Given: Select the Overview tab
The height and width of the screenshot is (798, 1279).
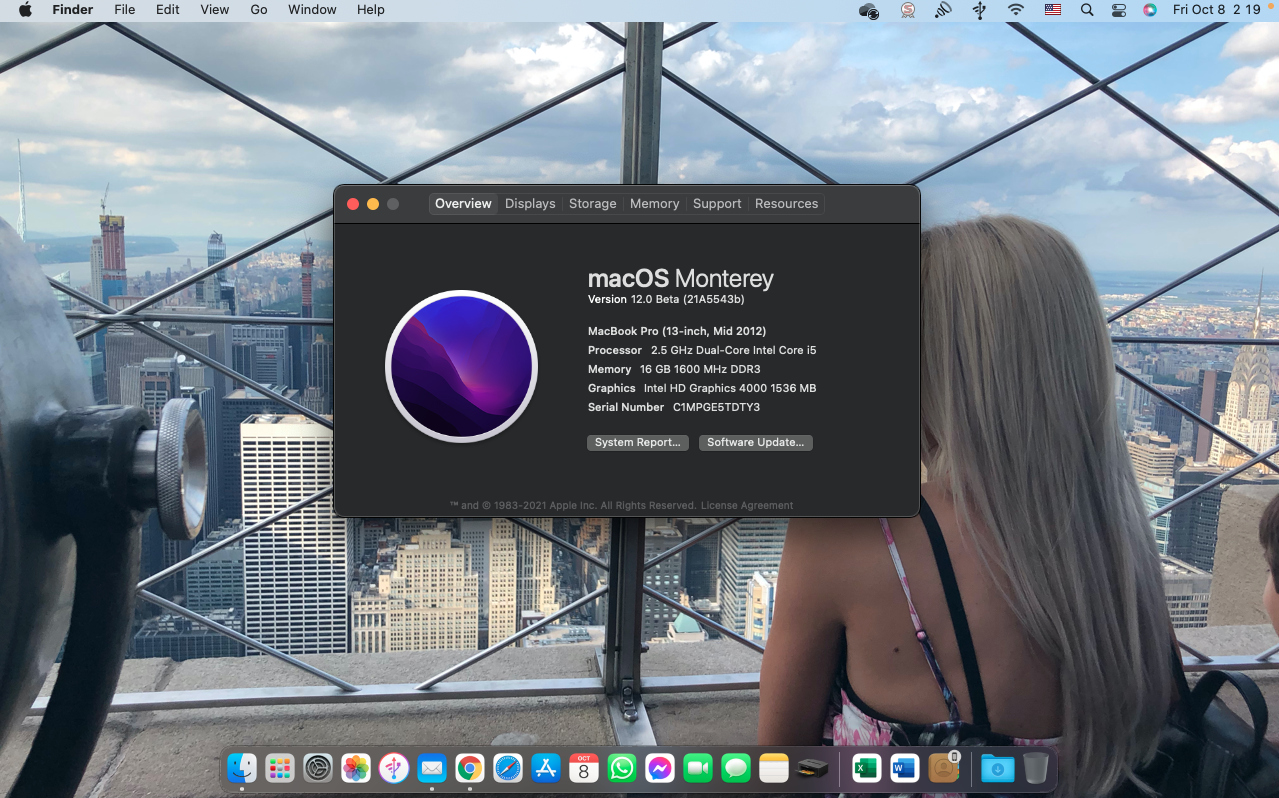Looking at the screenshot, I should tap(463, 203).
